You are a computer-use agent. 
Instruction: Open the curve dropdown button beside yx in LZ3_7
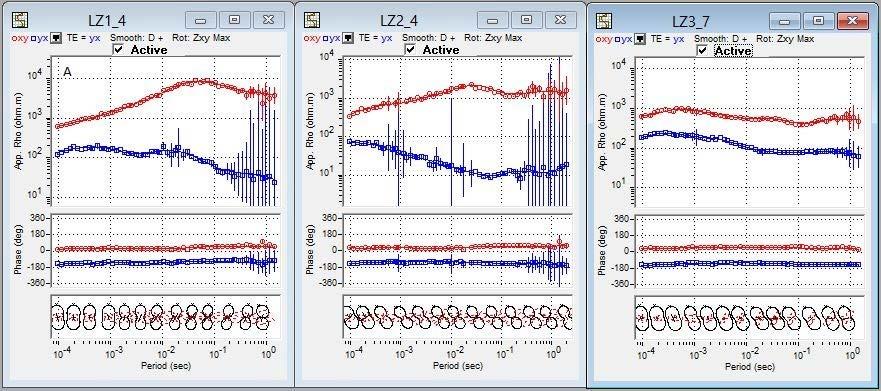click(641, 39)
